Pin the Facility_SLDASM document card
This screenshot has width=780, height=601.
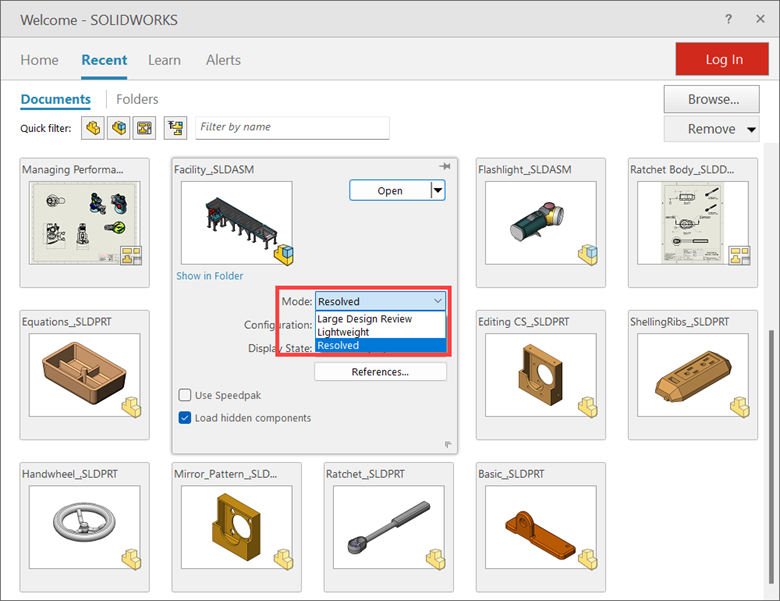(x=445, y=166)
